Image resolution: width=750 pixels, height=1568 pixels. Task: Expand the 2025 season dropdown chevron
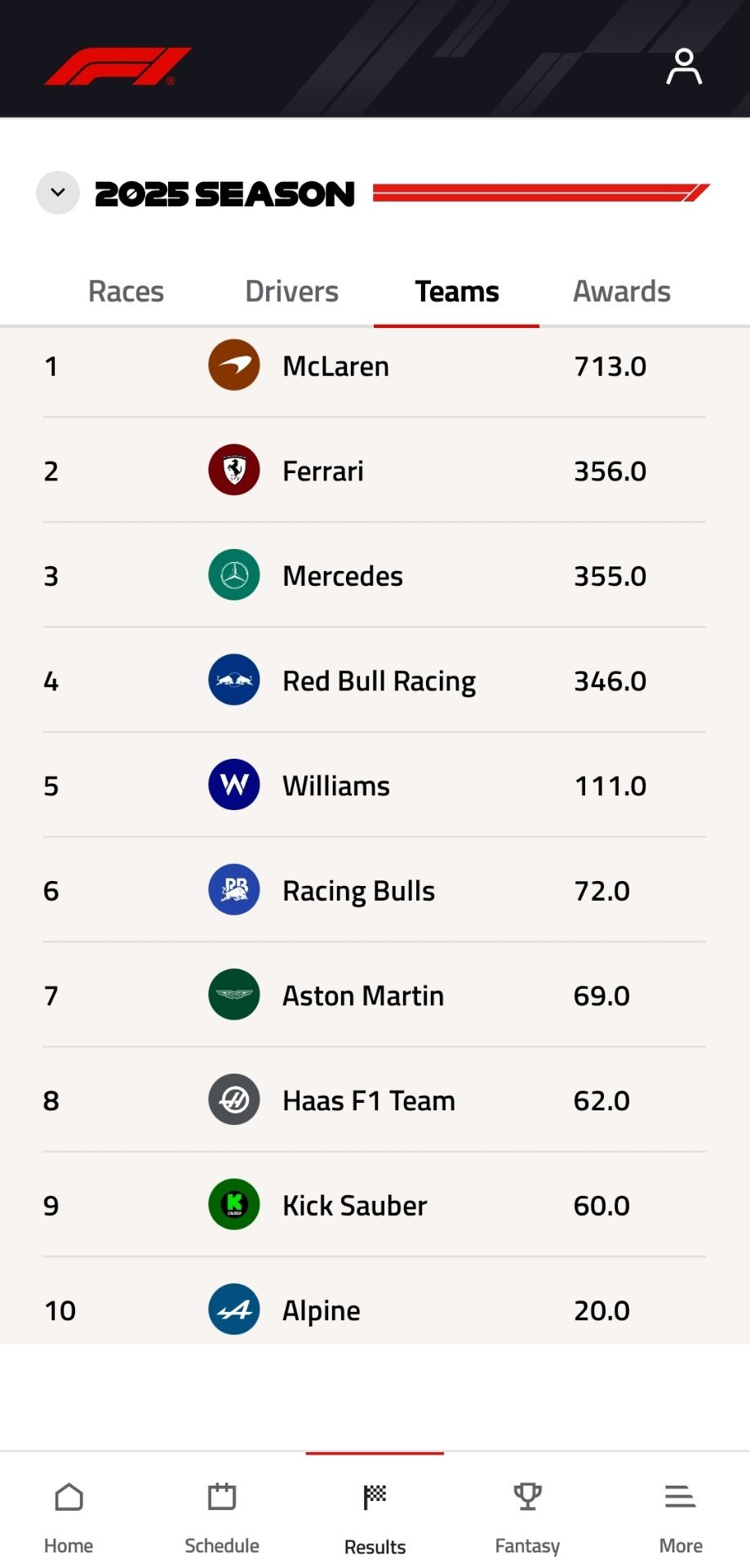pyautogui.click(x=58, y=193)
